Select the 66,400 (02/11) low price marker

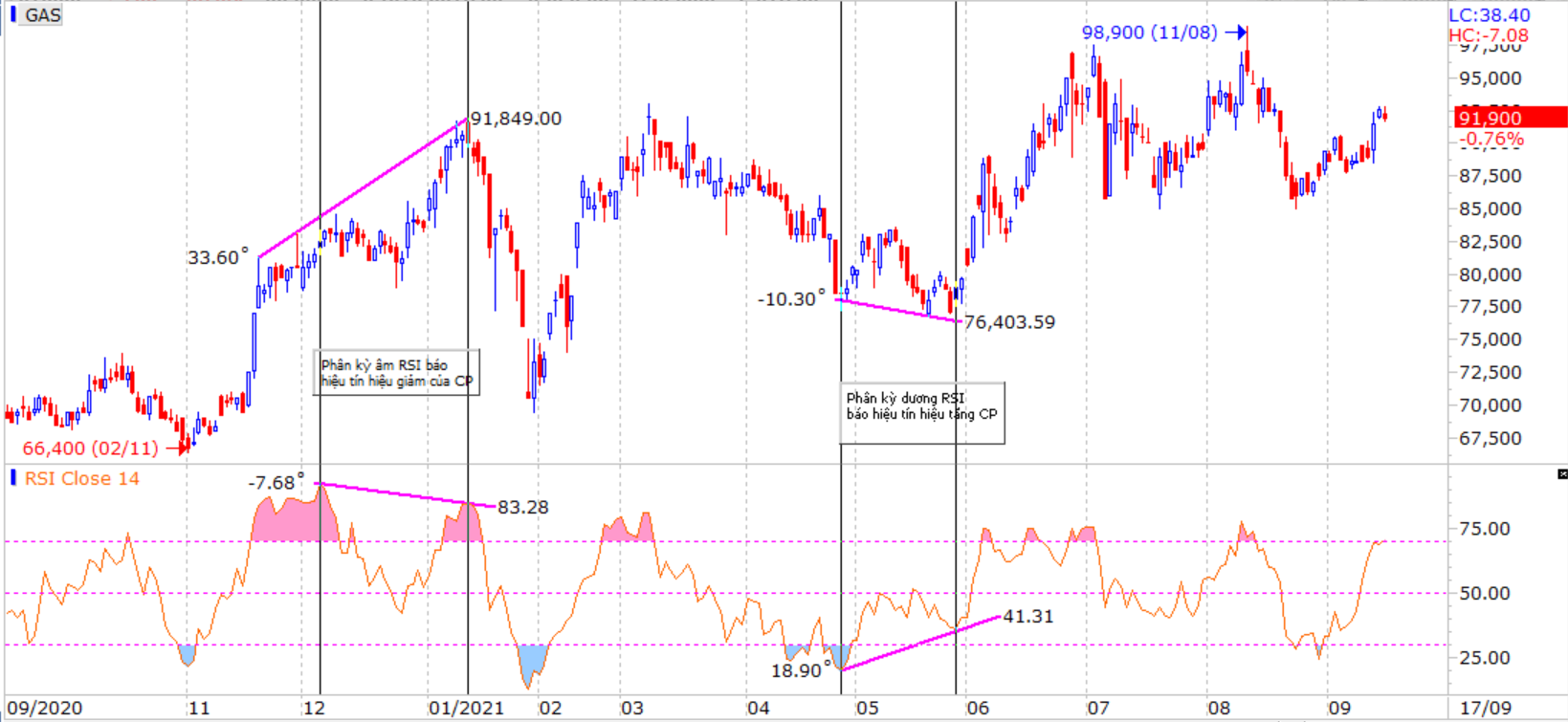tap(90, 448)
